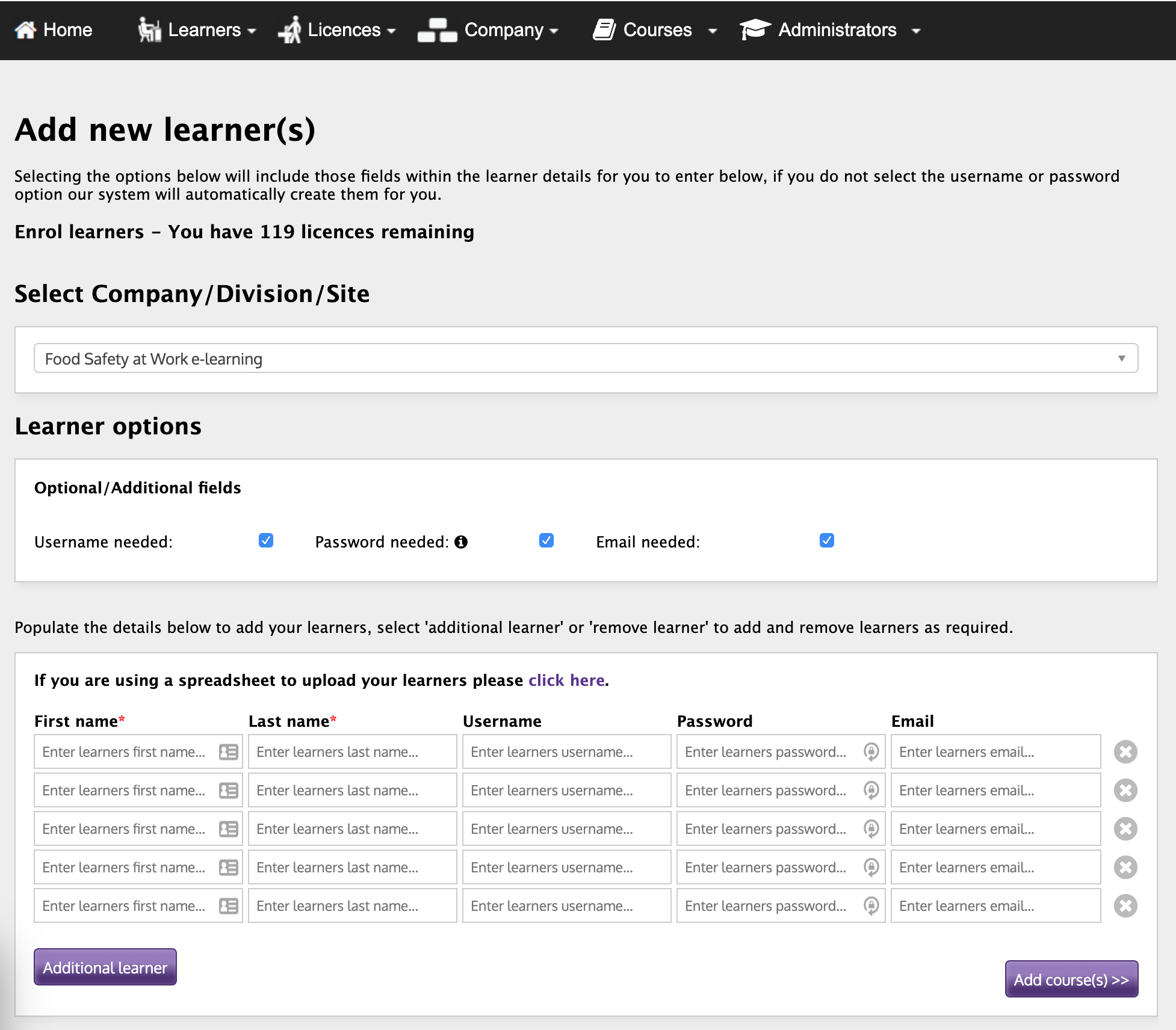1176x1030 pixels.
Task: Toggle the Email needed checkbox
Action: tap(827, 540)
